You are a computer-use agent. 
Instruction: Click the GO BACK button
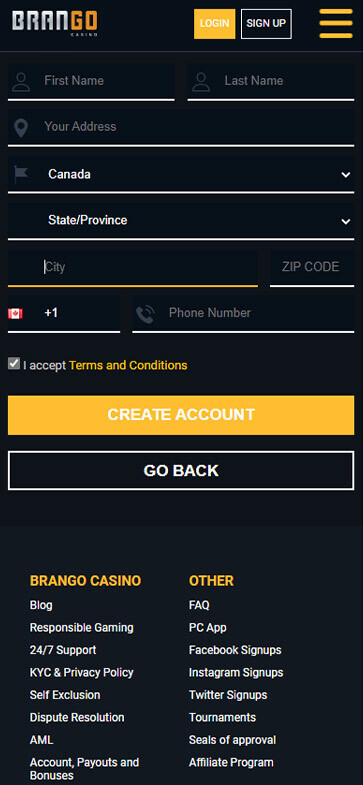(181, 471)
